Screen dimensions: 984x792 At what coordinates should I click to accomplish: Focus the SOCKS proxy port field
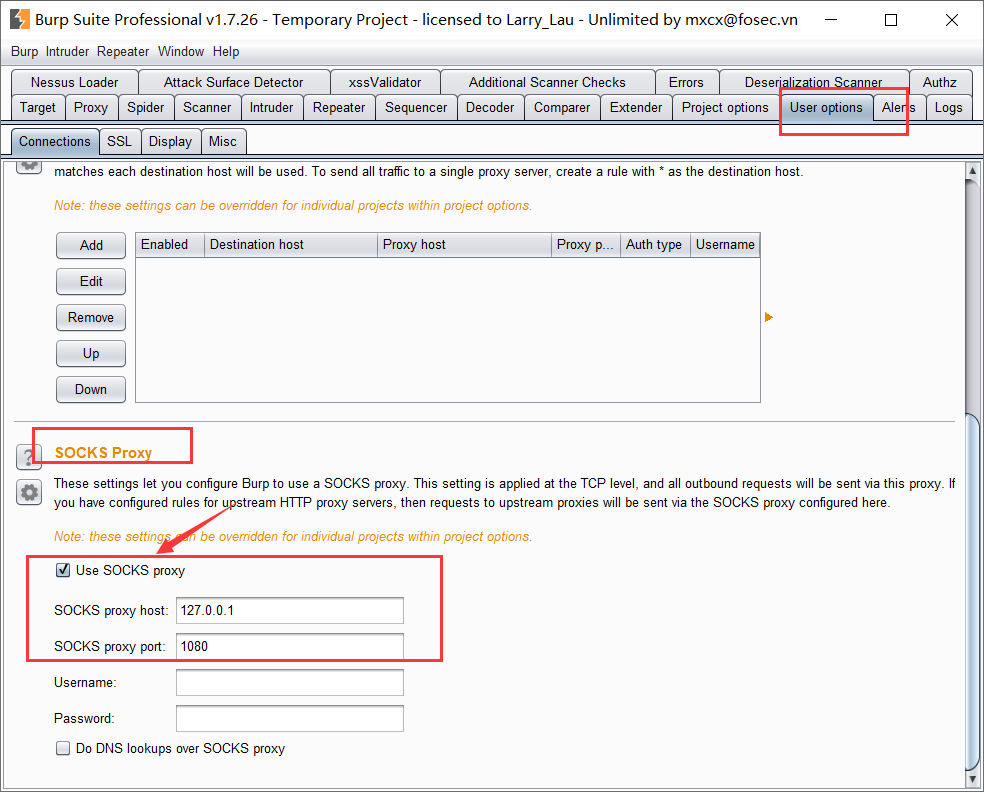click(290, 646)
